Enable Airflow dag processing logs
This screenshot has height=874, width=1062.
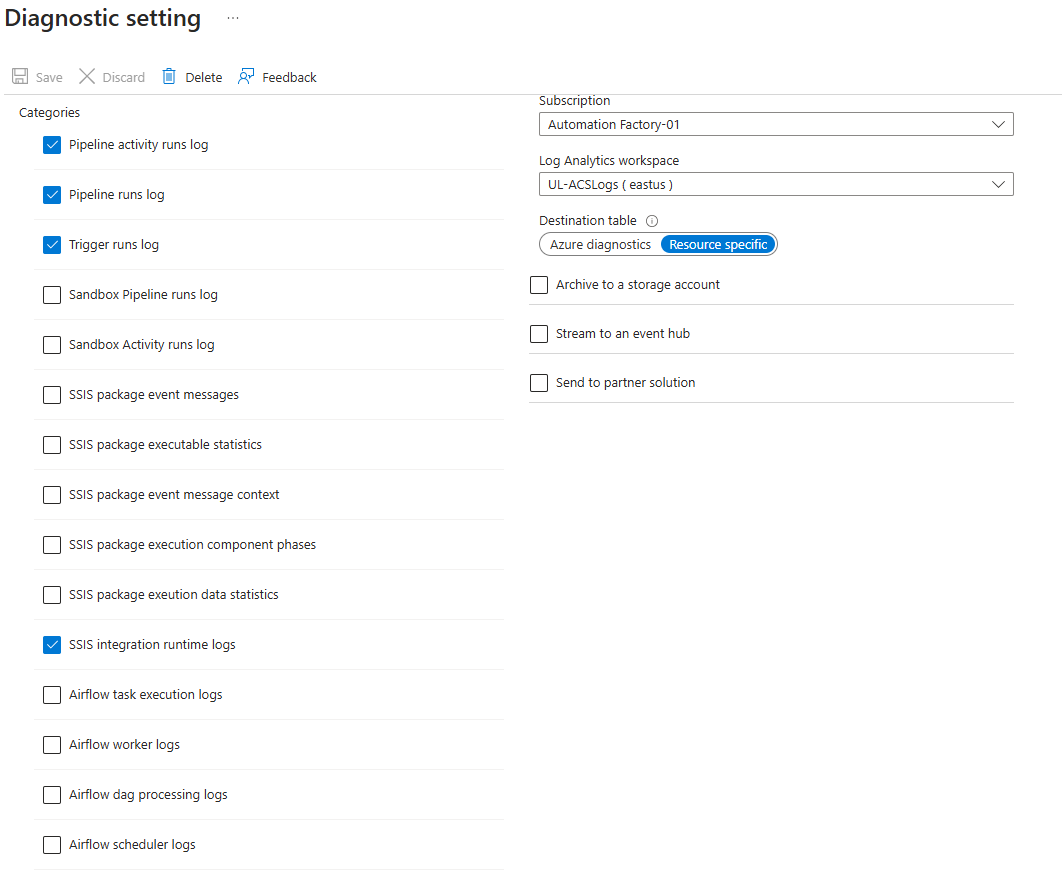[52, 795]
